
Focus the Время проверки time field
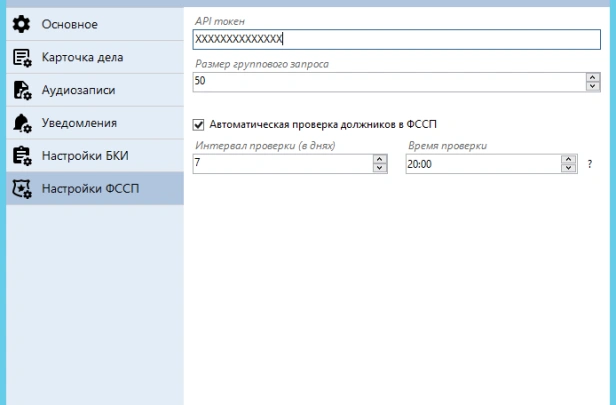coord(482,163)
